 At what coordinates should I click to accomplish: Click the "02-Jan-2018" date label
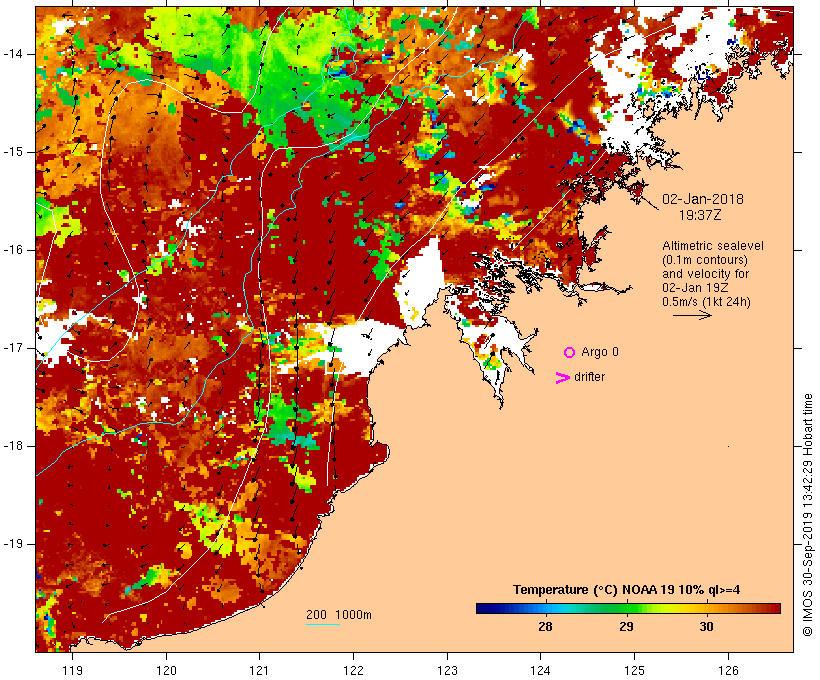tap(703, 199)
